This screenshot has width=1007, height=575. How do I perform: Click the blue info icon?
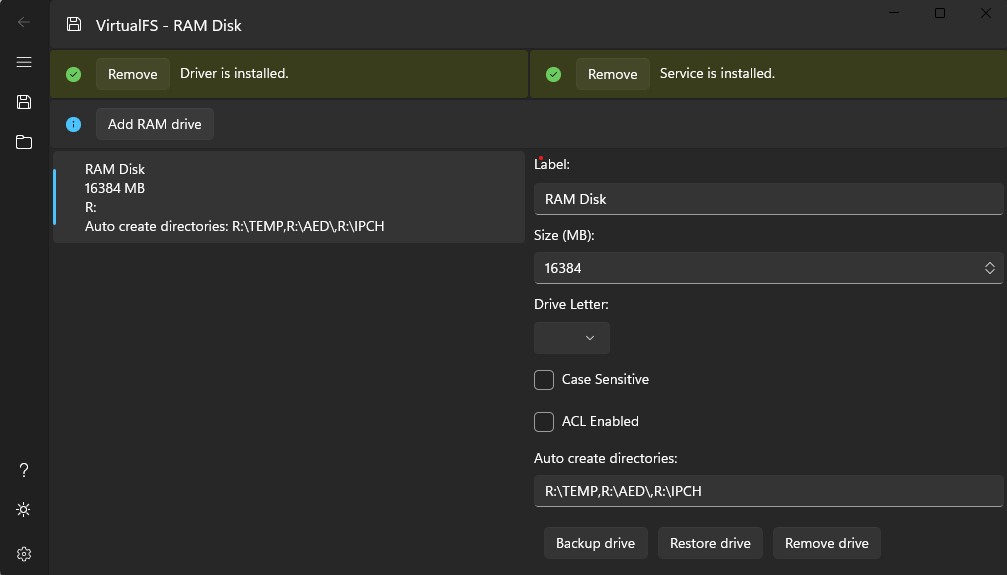pyautogui.click(x=74, y=125)
